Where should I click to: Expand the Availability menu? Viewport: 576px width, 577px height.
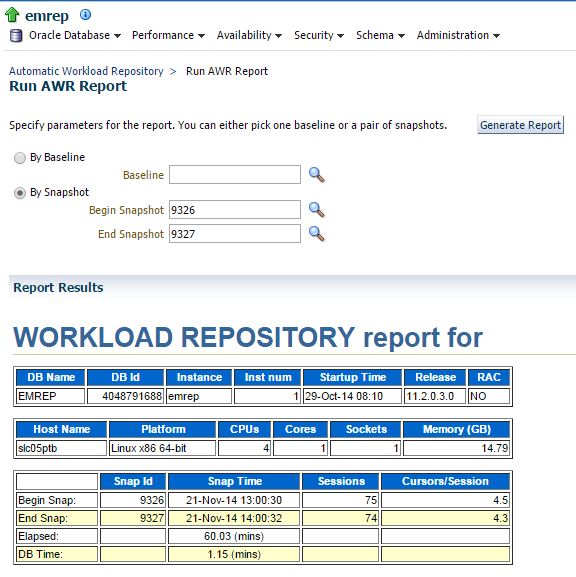tap(249, 35)
